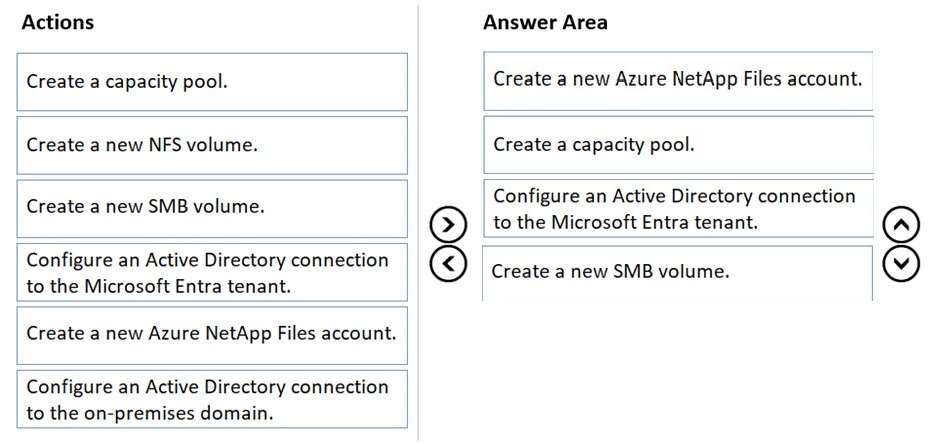The width and height of the screenshot is (930, 444).
Task: Click the move down arrow icon
Action: [902, 263]
